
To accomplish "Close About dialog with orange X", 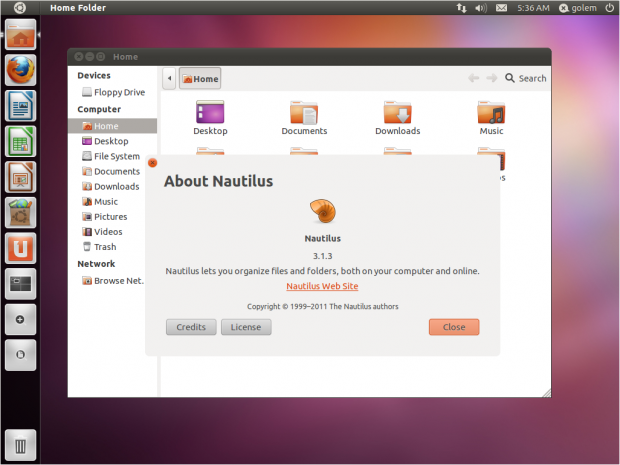I will tap(153, 163).
